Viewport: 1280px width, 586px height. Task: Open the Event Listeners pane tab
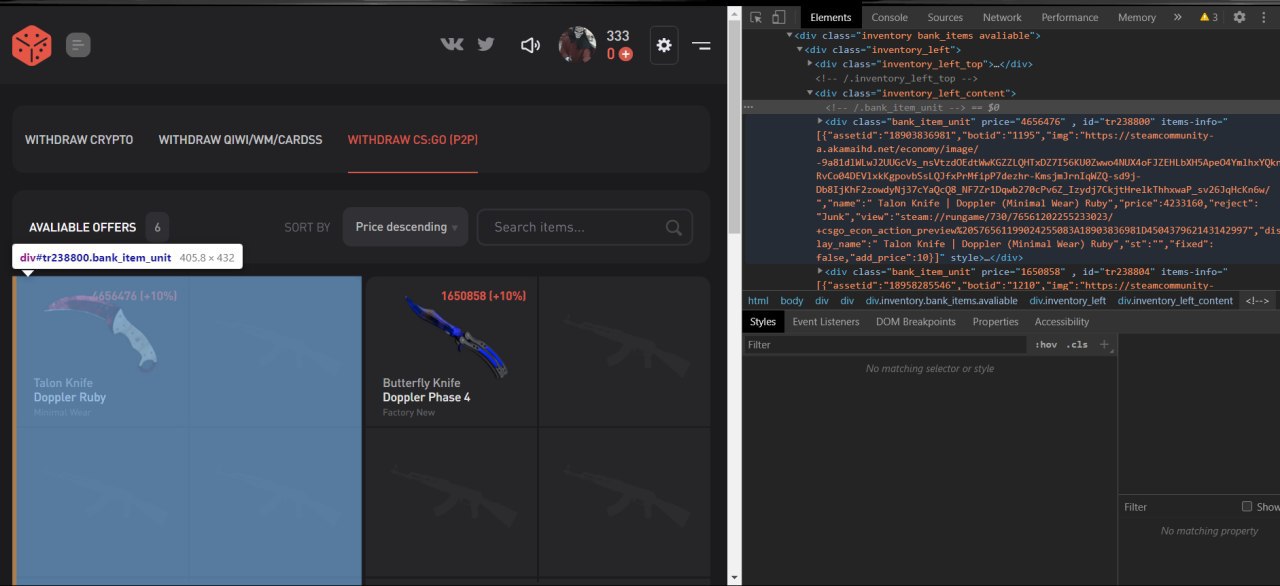[826, 322]
